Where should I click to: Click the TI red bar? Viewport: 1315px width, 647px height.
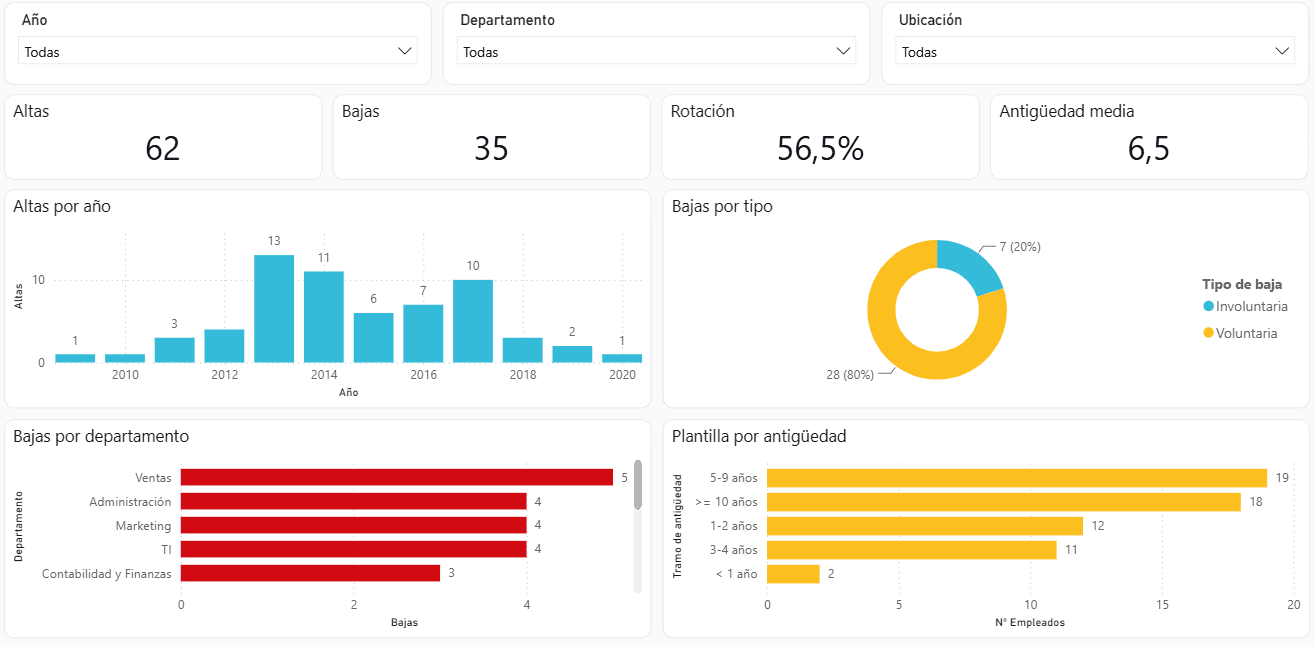click(x=353, y=549)
